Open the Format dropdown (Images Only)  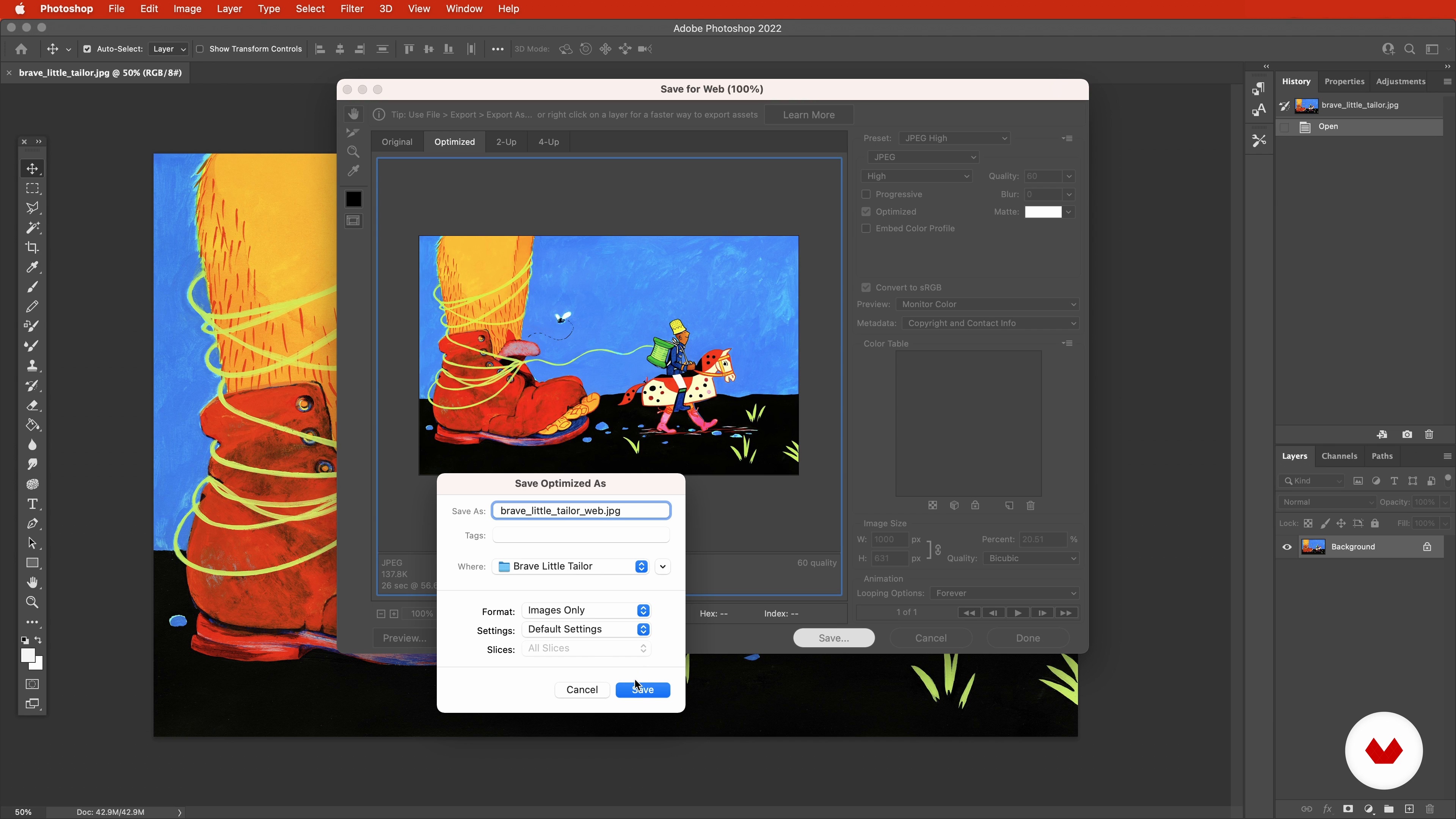tap(586, 610)
